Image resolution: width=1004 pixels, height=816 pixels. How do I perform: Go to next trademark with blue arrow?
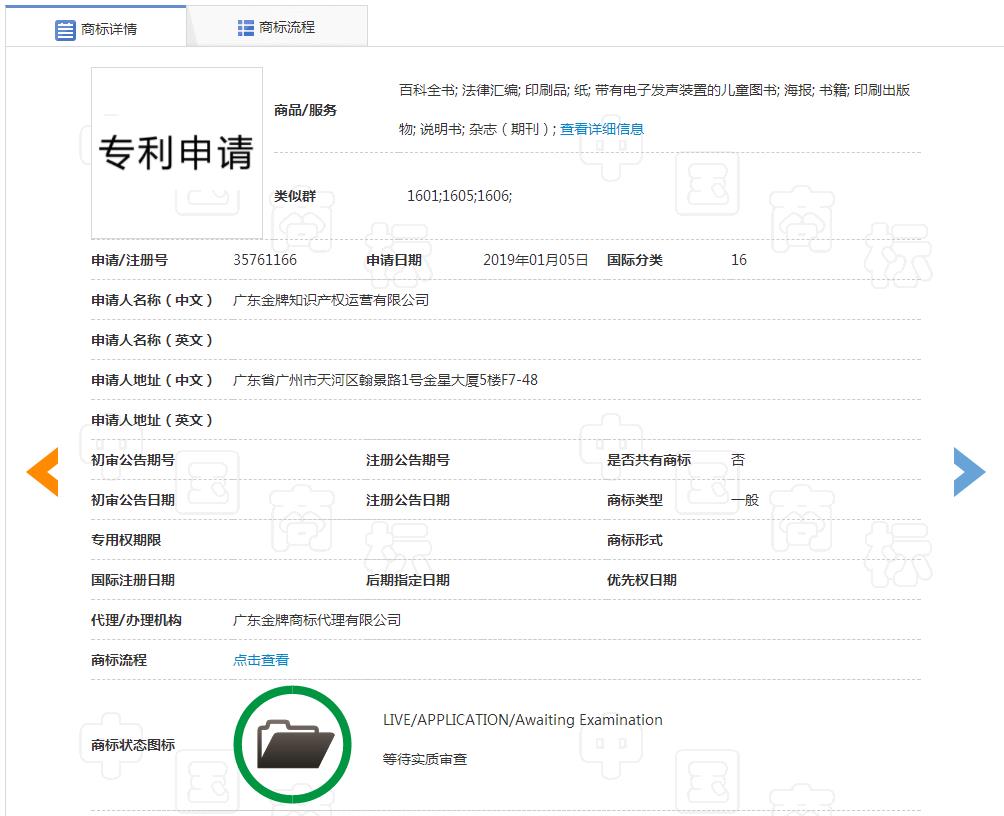pos(968,472)
